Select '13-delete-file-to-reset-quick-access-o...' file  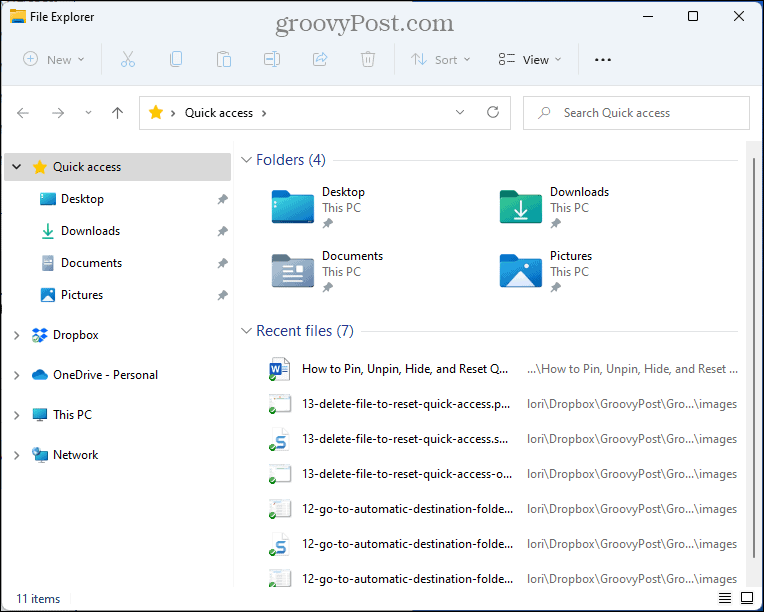(503, 474)
